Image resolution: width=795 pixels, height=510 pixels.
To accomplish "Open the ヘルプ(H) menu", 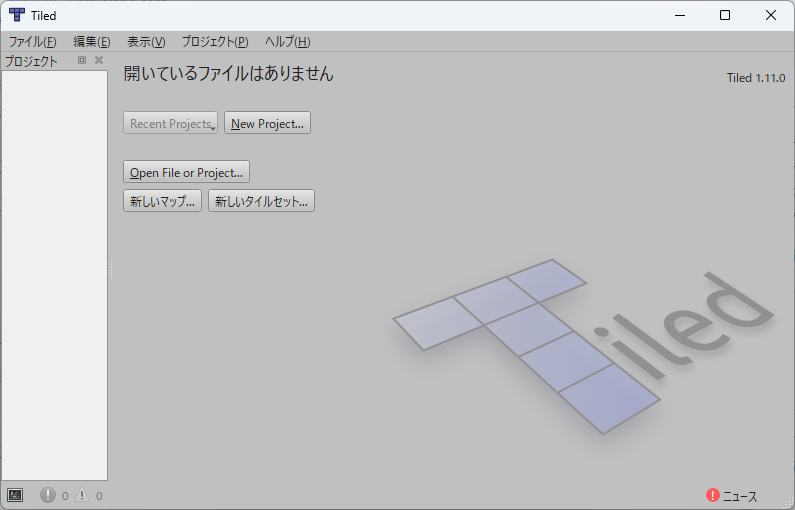I will click(x=287, y=42).
